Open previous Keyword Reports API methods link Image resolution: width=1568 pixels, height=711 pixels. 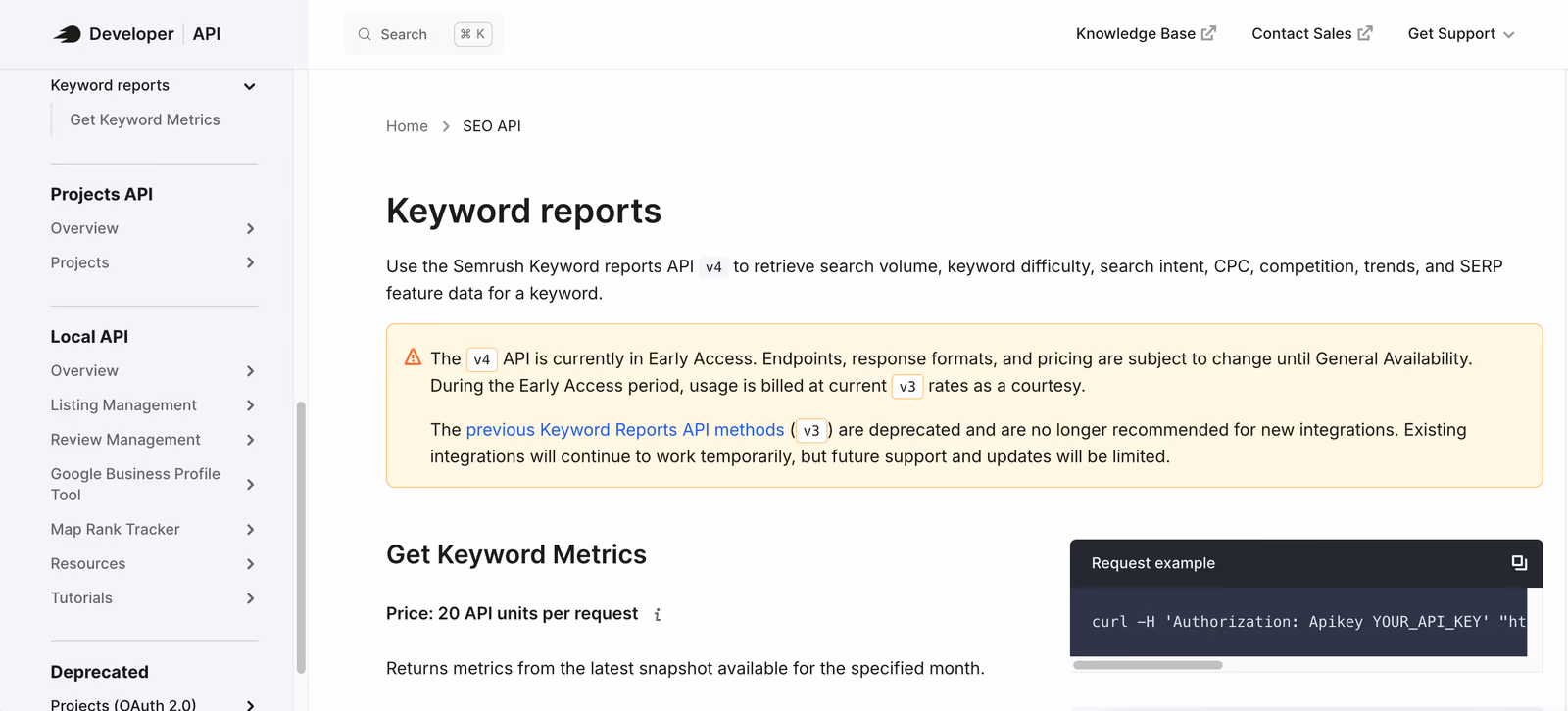[625, 430]
